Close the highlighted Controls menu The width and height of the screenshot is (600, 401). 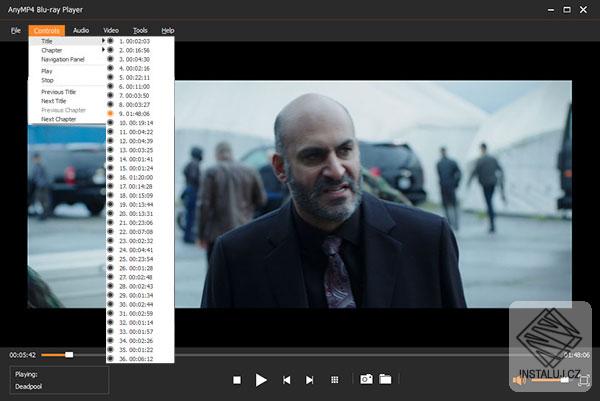(47, 31)
